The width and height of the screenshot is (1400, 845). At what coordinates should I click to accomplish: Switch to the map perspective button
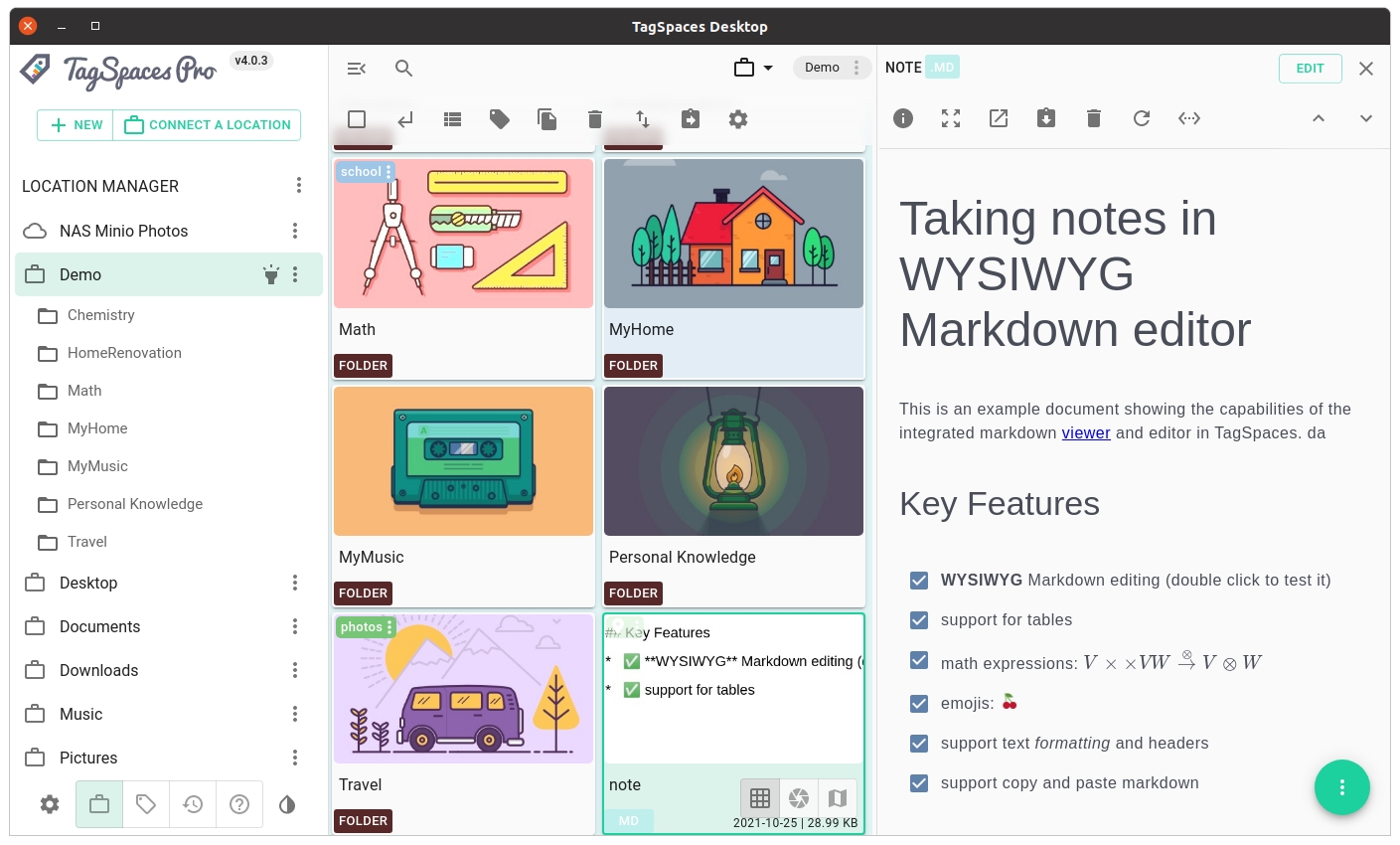click(x=838, y=797)
